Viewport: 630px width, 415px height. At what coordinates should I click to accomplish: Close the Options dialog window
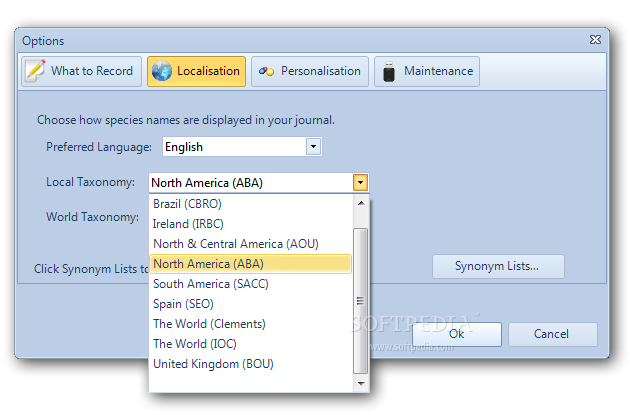click(x=595, y=39)
